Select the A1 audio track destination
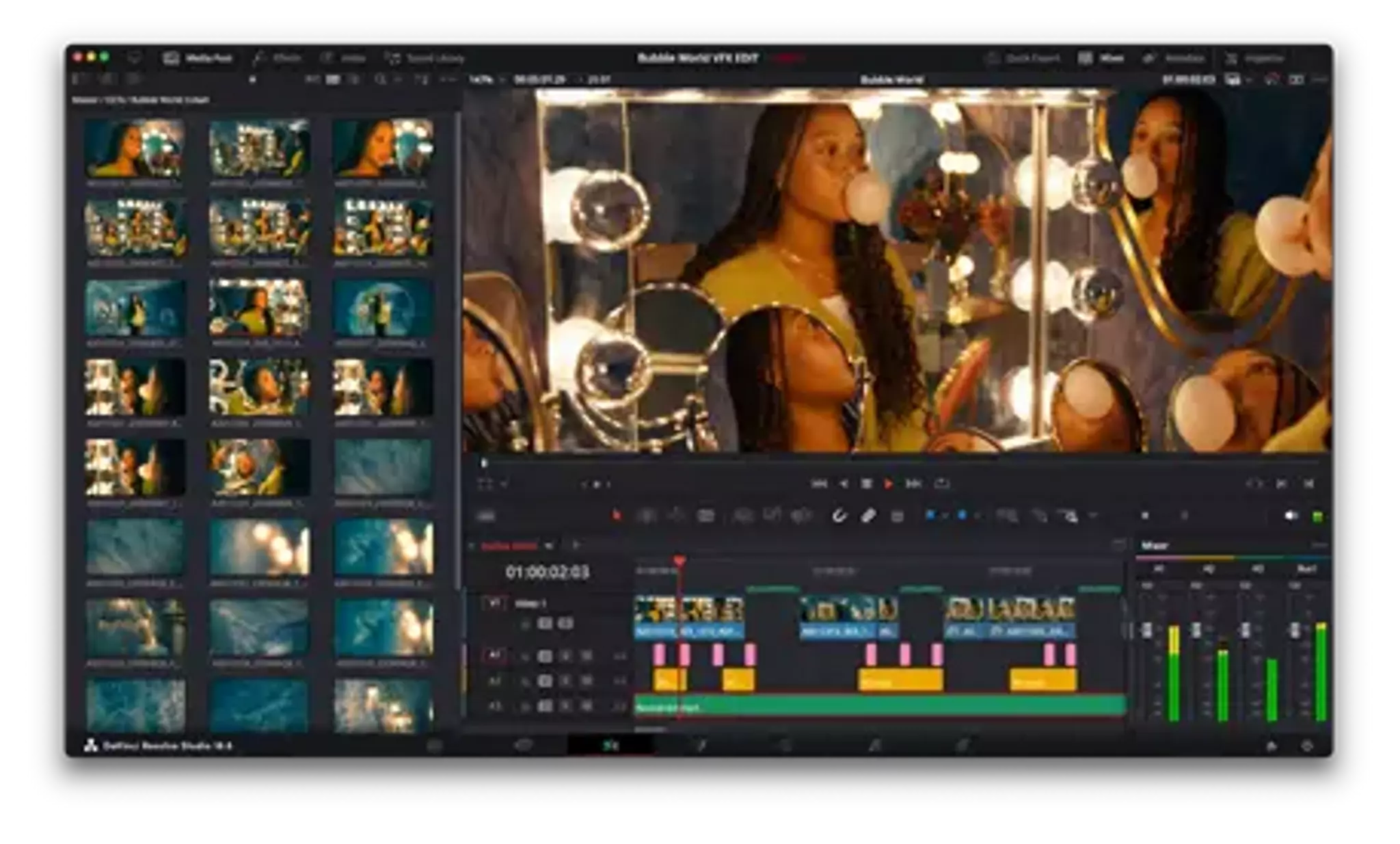Viewport: 1400px width, 844px height. [494, 655]
